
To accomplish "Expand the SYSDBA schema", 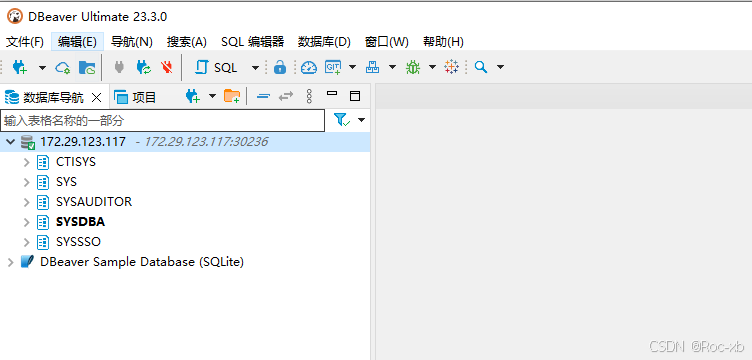I will pyautogui.click(x=27, y=222).
